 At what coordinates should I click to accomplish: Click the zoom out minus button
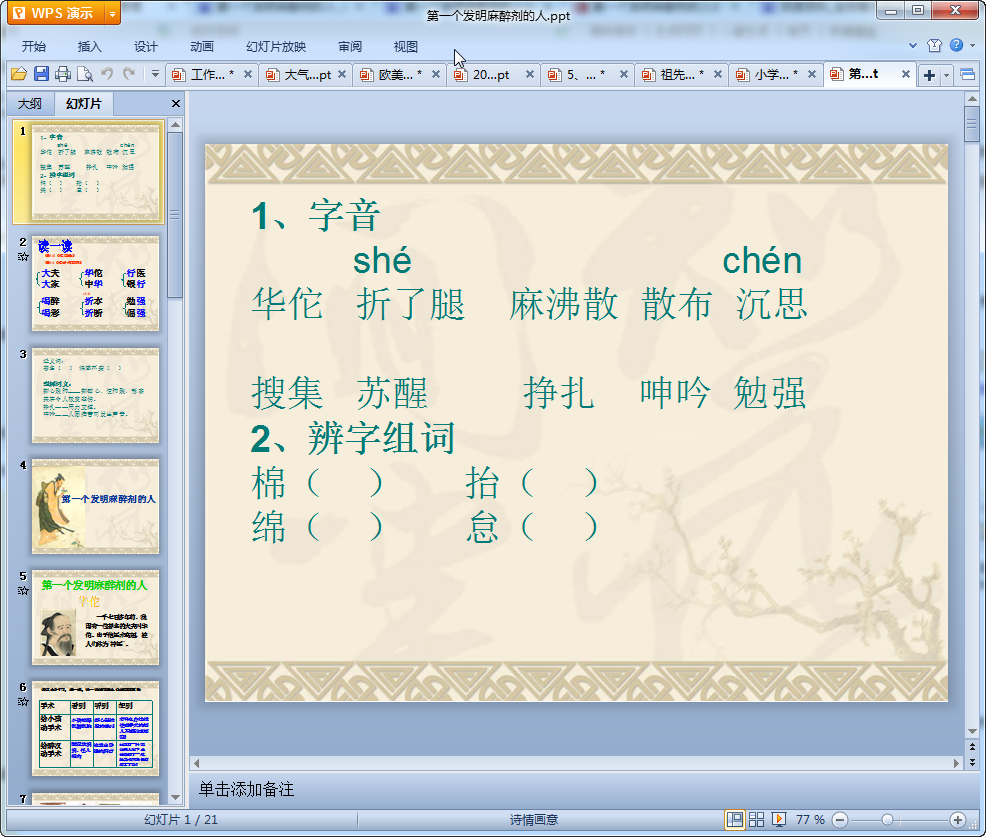(840, 819)
